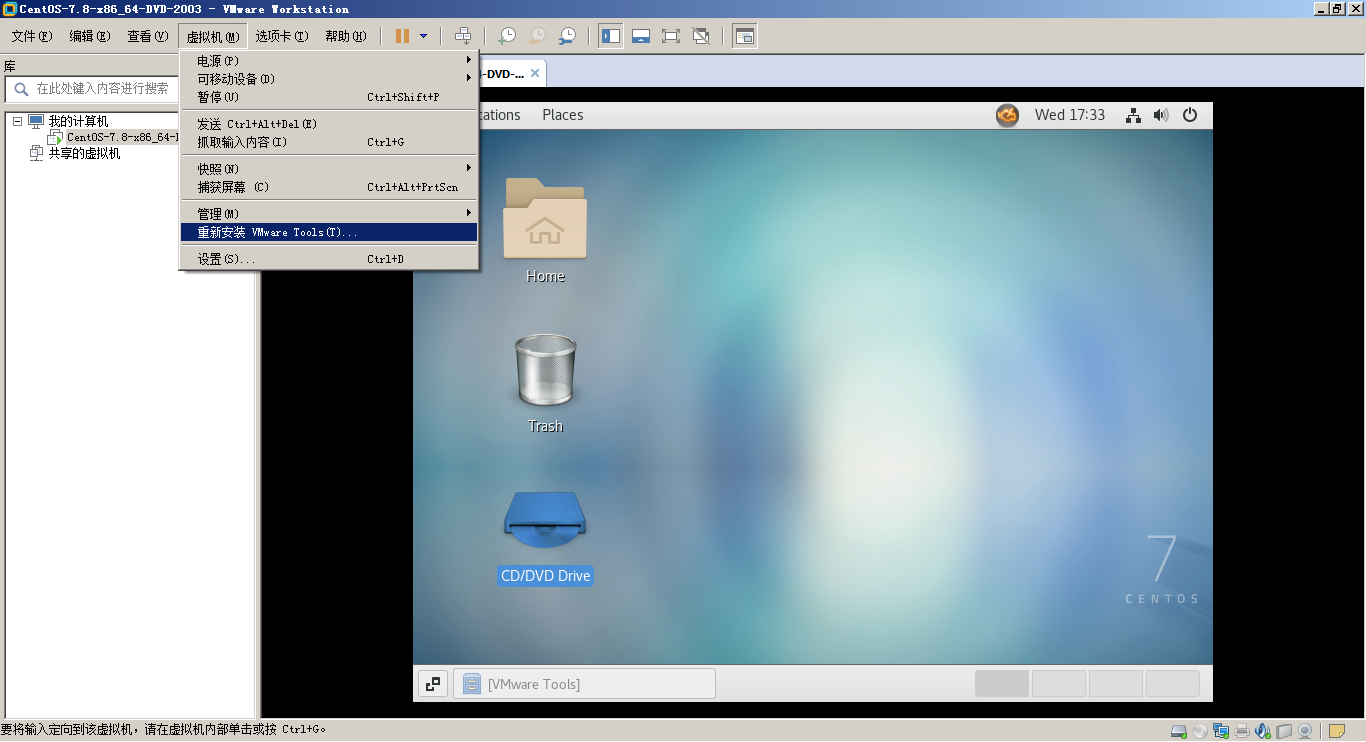Select the Home folder desktop icon
This screenshot has height=742, width=1366.
click(x=545, y=230)
